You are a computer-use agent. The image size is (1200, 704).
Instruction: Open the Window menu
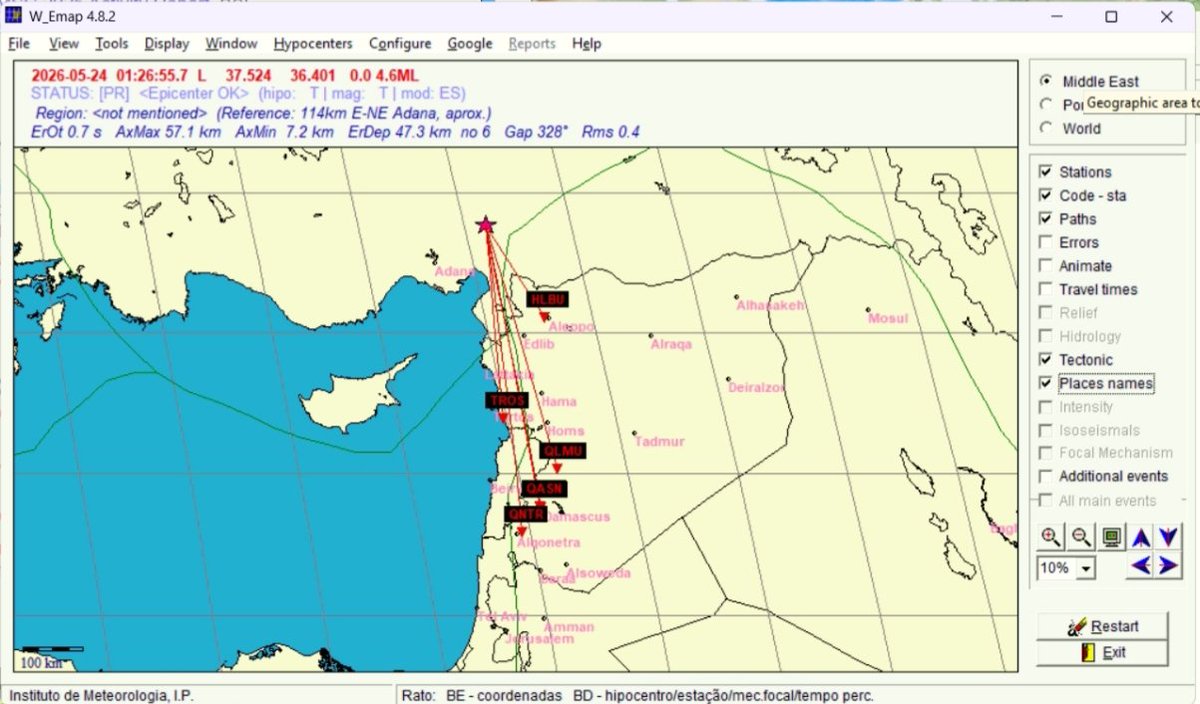231,44
